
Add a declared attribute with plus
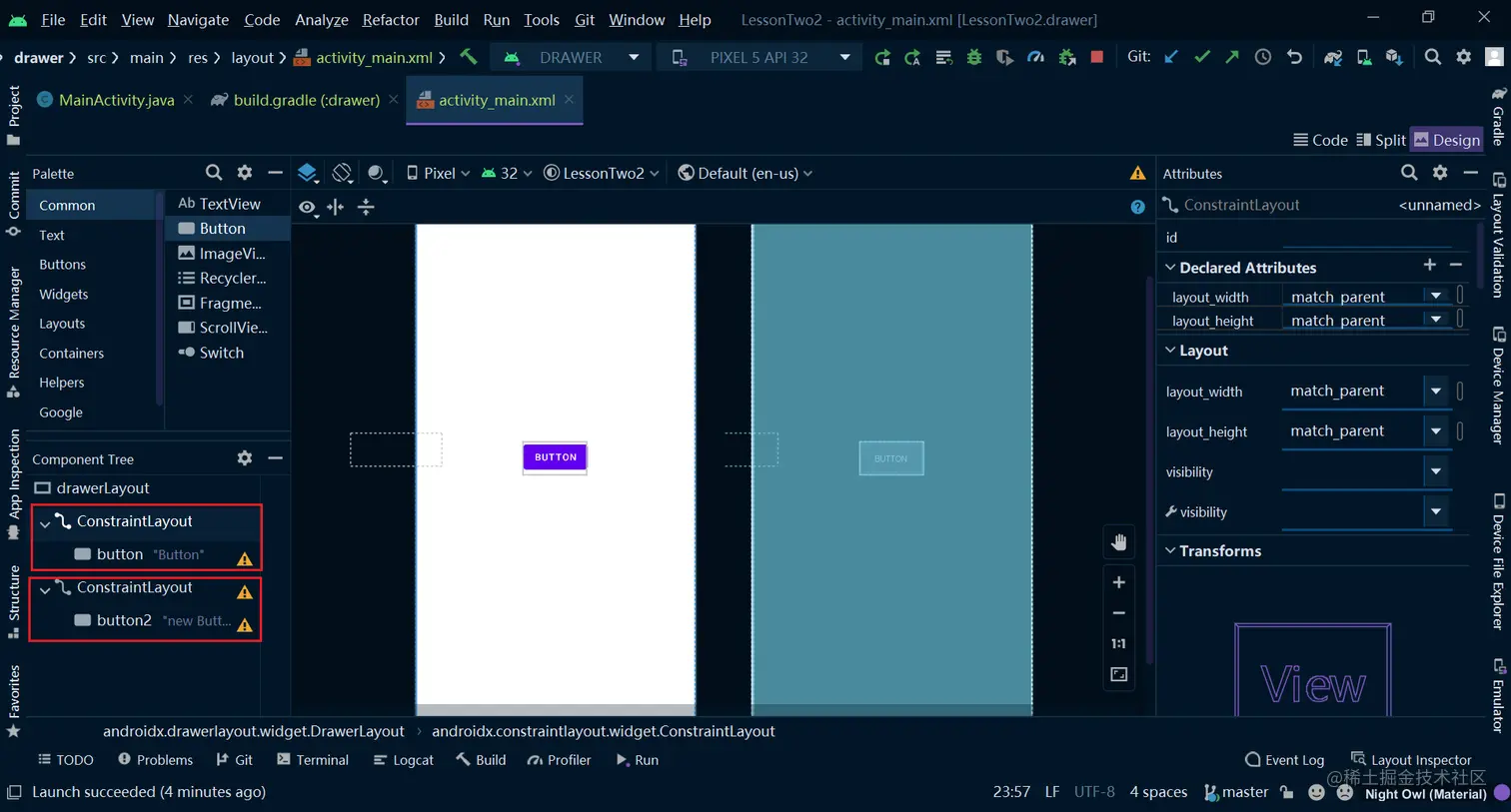[x=1430, y=265]
